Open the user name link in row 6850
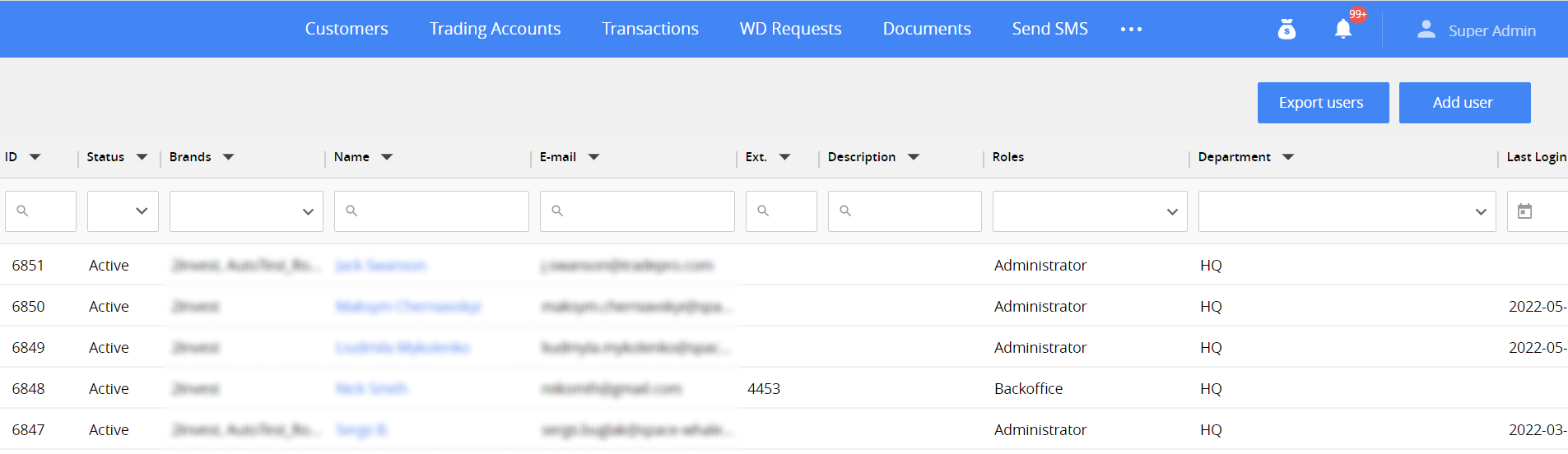 pos(408,307)
